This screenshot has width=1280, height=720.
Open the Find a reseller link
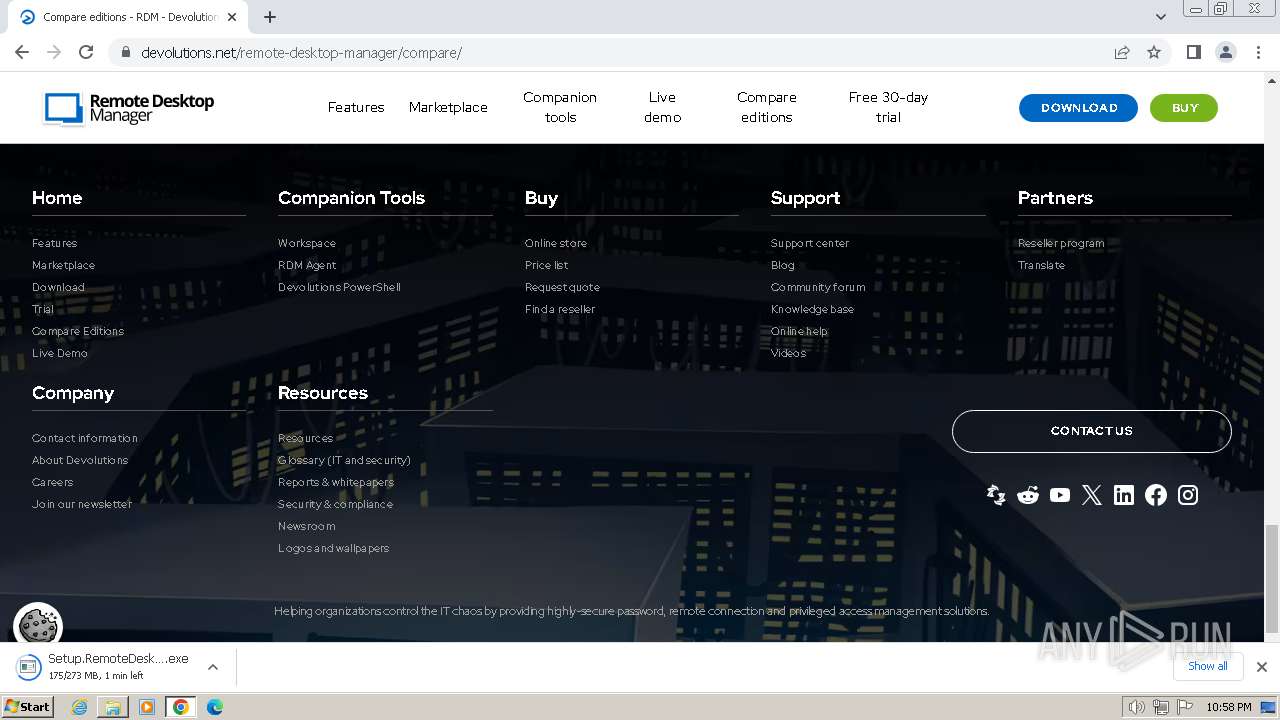560,309
